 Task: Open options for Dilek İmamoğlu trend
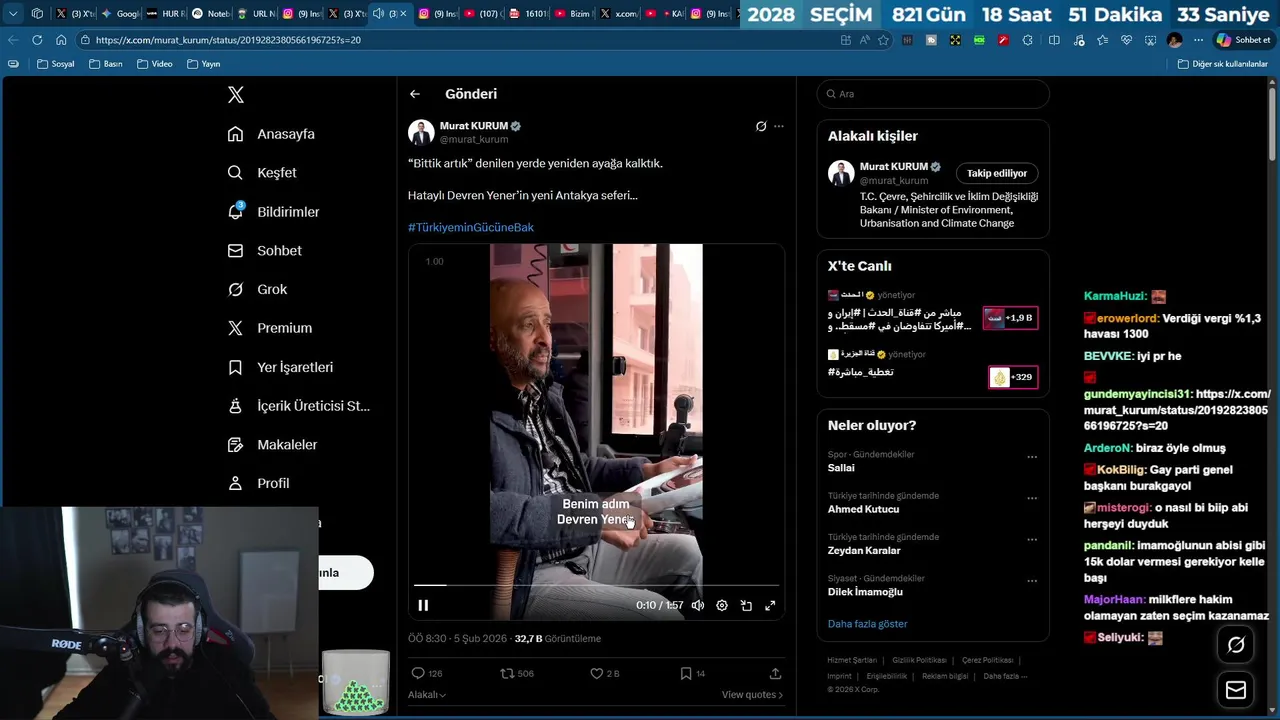tap(1032, 581)
